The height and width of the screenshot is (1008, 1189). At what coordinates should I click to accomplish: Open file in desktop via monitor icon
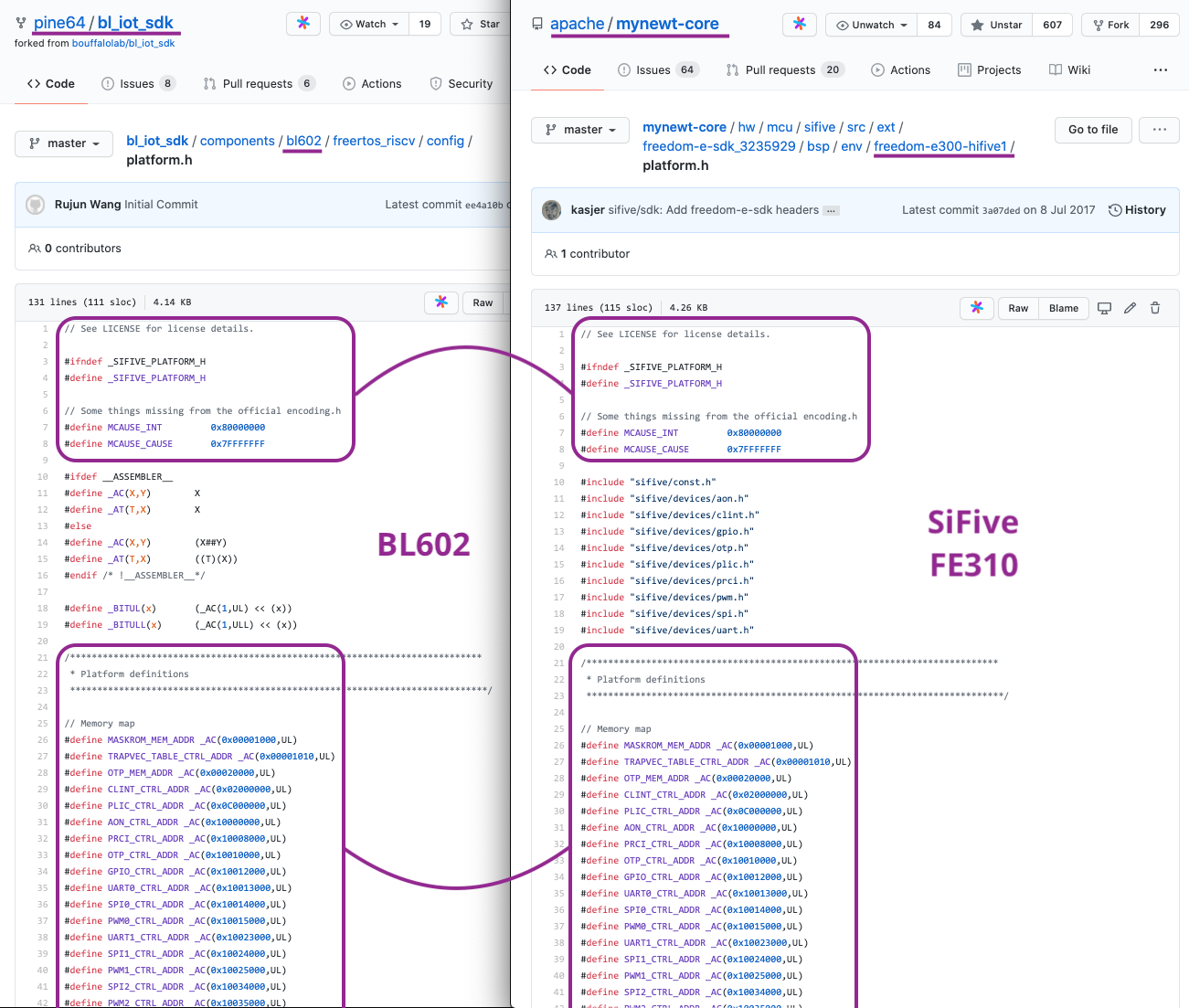click(x=1104, y=308)
